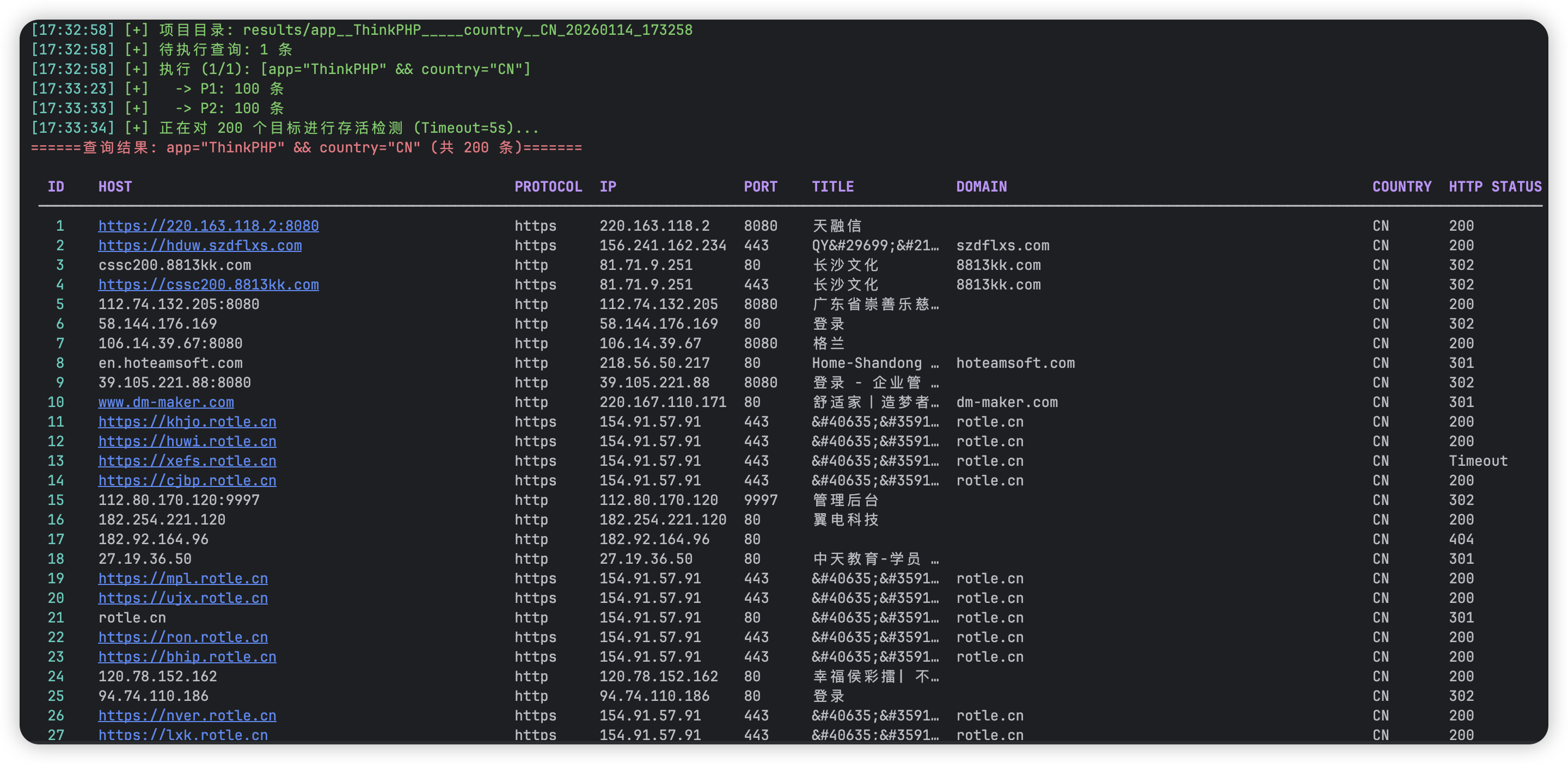
Task: Open www.dm-maker.com link
Action: click(x=166, y=402)
